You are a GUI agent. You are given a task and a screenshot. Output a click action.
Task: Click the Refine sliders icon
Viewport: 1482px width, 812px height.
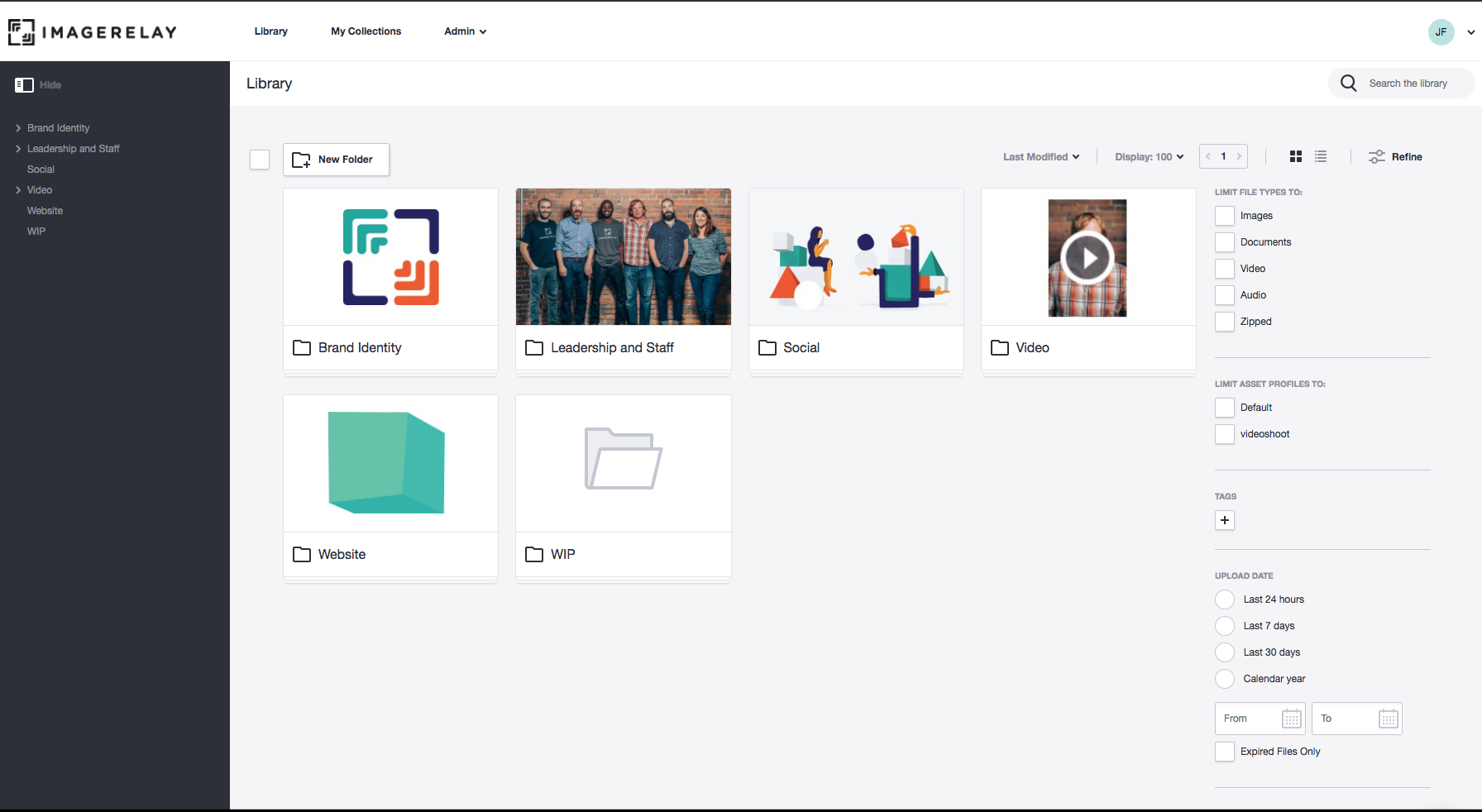(x=1376, y=157)
